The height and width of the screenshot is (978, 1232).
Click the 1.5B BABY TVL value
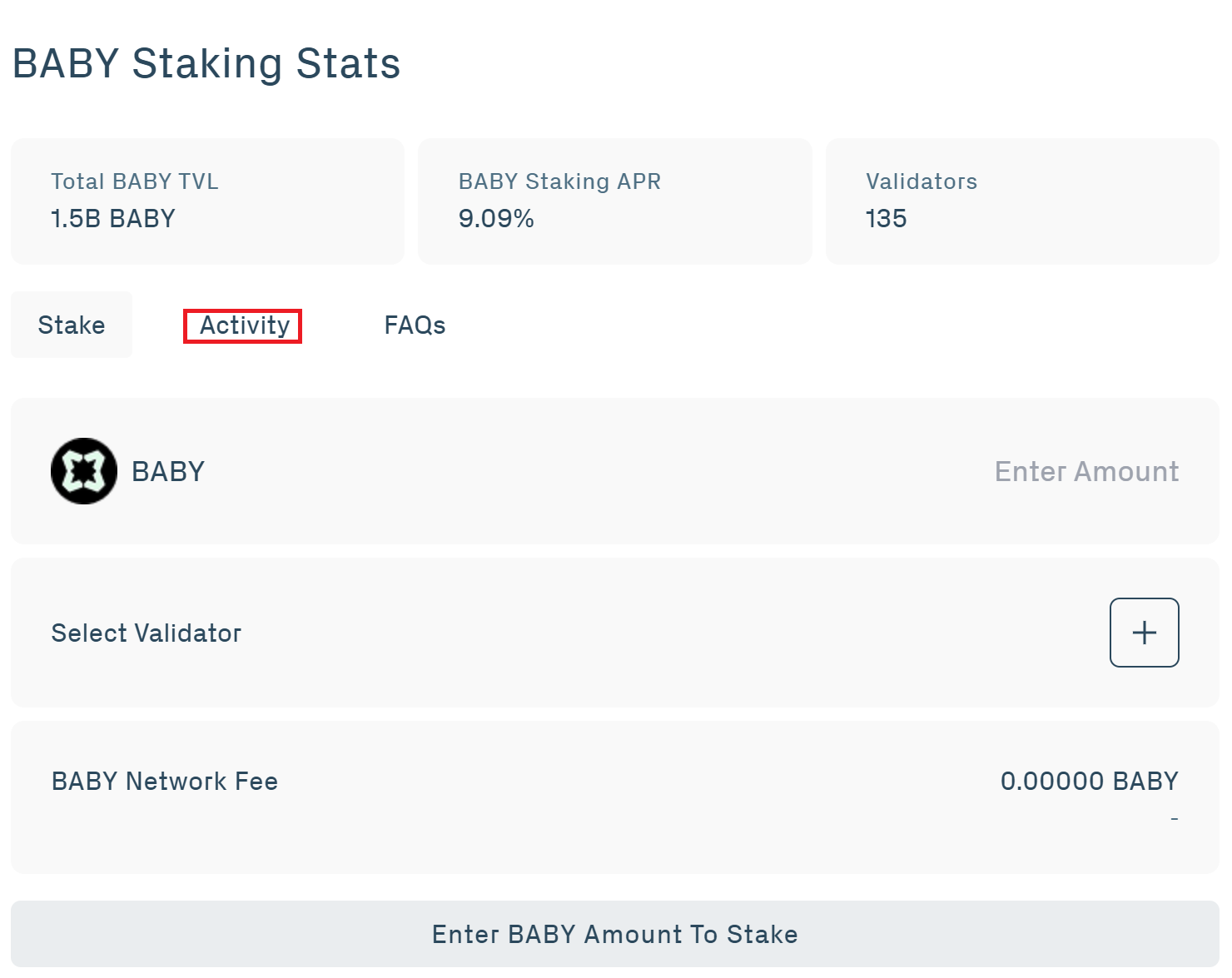pyautogui.click(x=112, y=218)
